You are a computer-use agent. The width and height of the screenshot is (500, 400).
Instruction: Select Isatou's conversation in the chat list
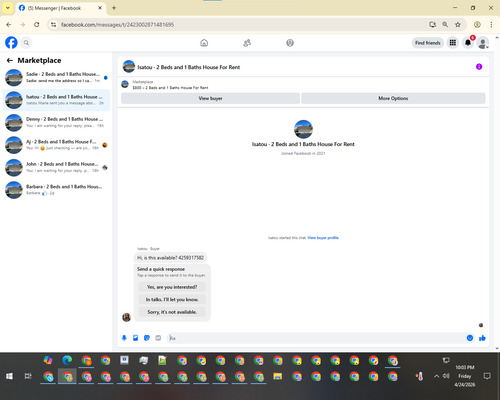(x=56, y=100)
